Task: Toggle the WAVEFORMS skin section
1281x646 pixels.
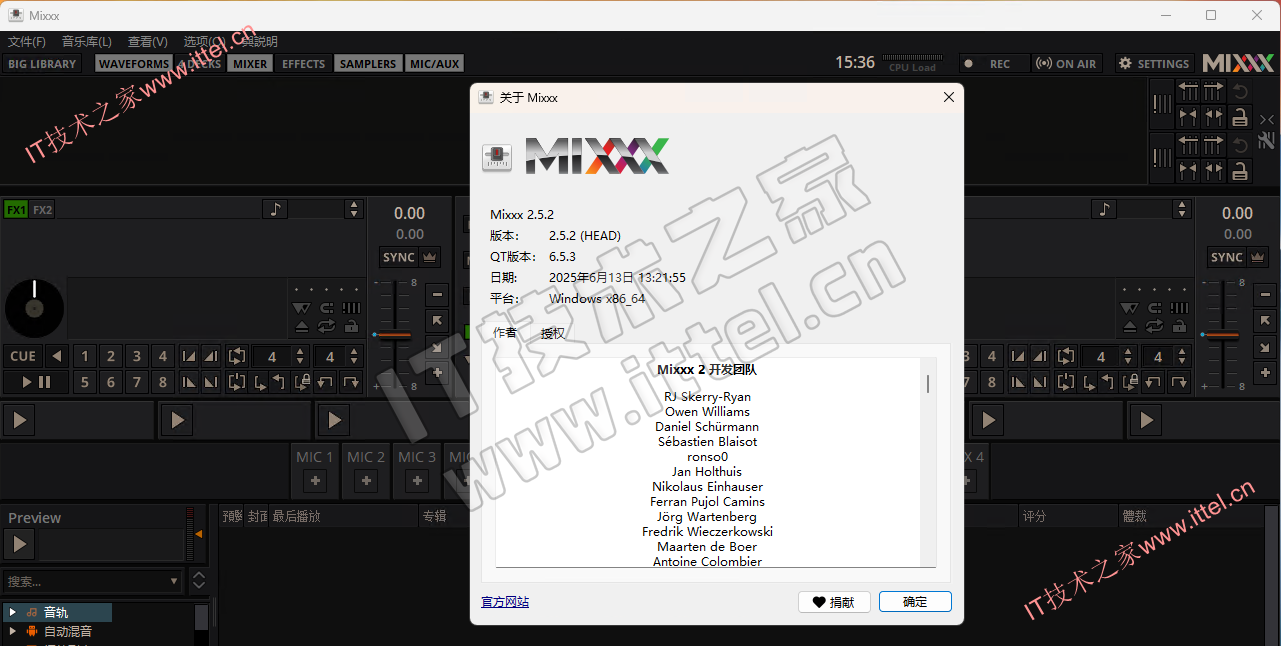Action: pos(134,63)
